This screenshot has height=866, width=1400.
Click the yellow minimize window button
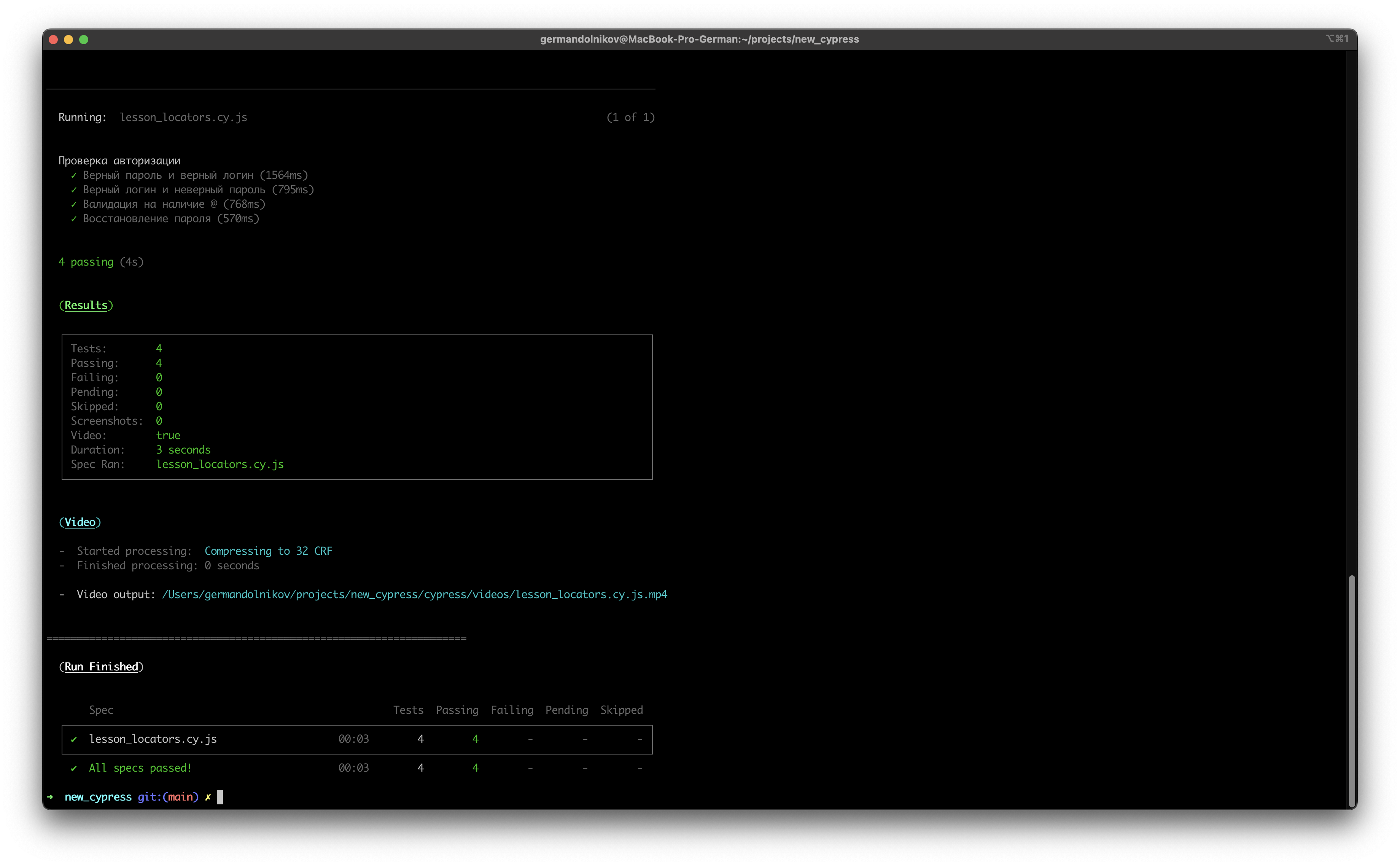69,40
